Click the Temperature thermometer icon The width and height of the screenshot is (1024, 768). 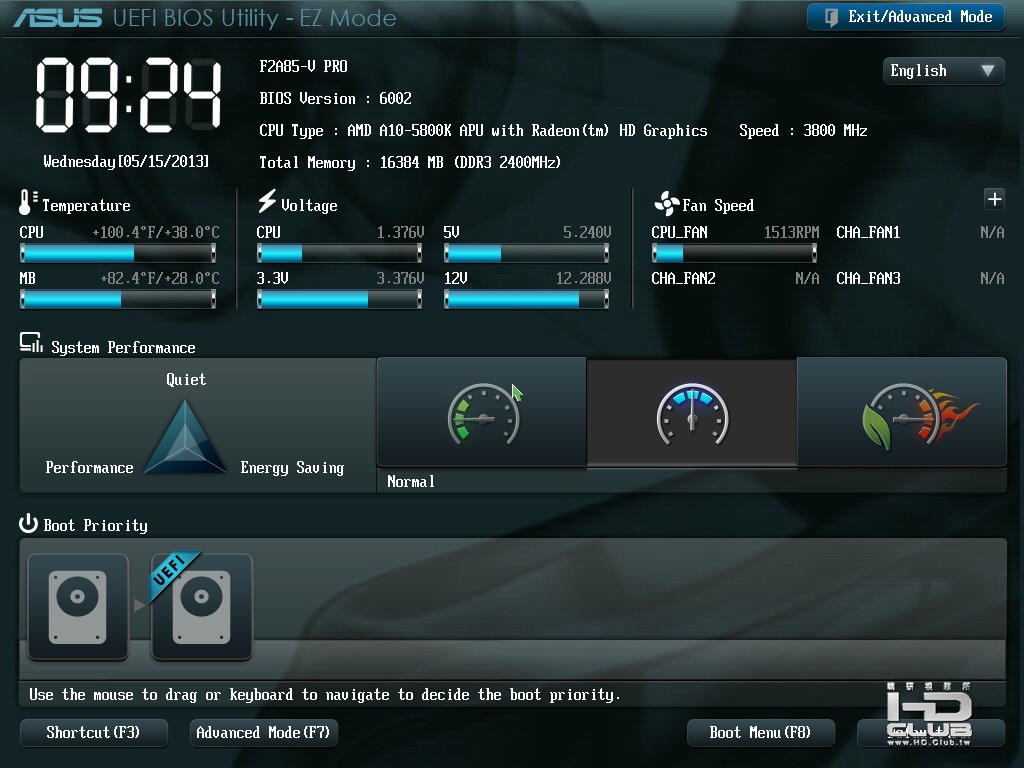pyautogui.click(x=27, y=202)
